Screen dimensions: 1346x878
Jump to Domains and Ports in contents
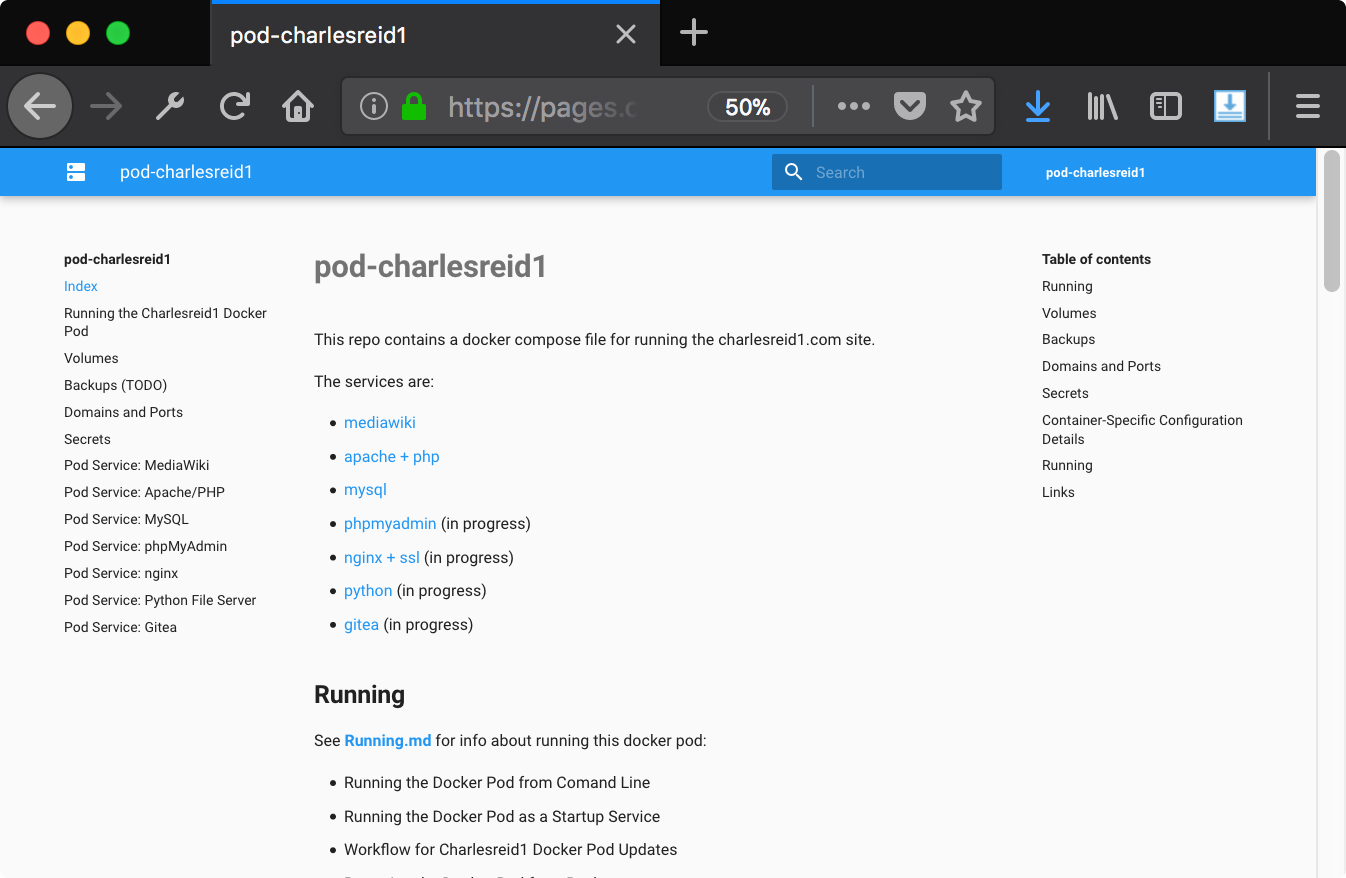[1101, 366]
